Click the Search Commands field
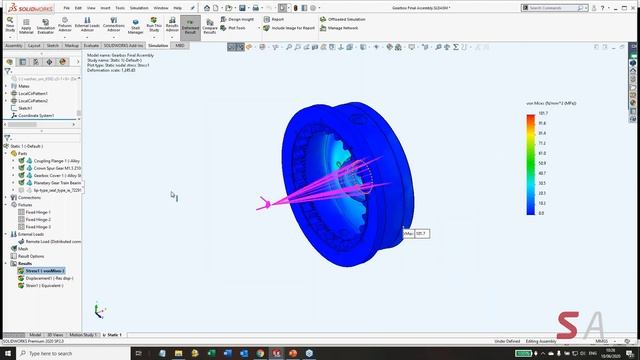Viewport: 640px width, 360px height. pos(555,8)
